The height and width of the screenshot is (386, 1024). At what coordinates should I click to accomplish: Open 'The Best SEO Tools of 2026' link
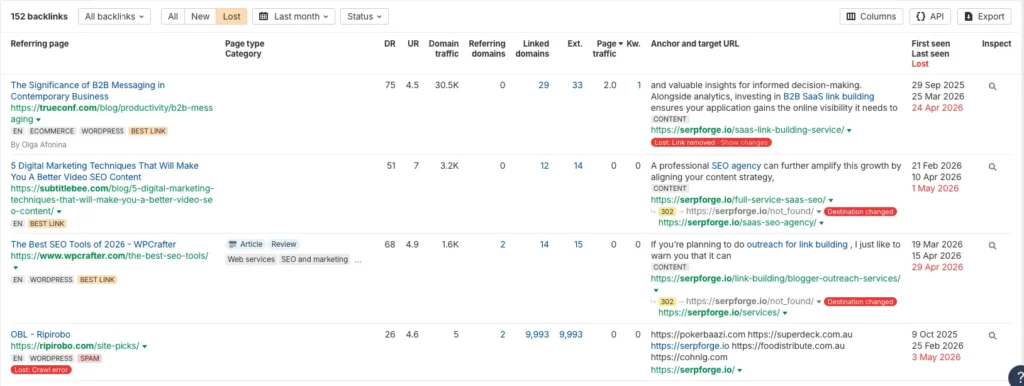pos(93,244)
